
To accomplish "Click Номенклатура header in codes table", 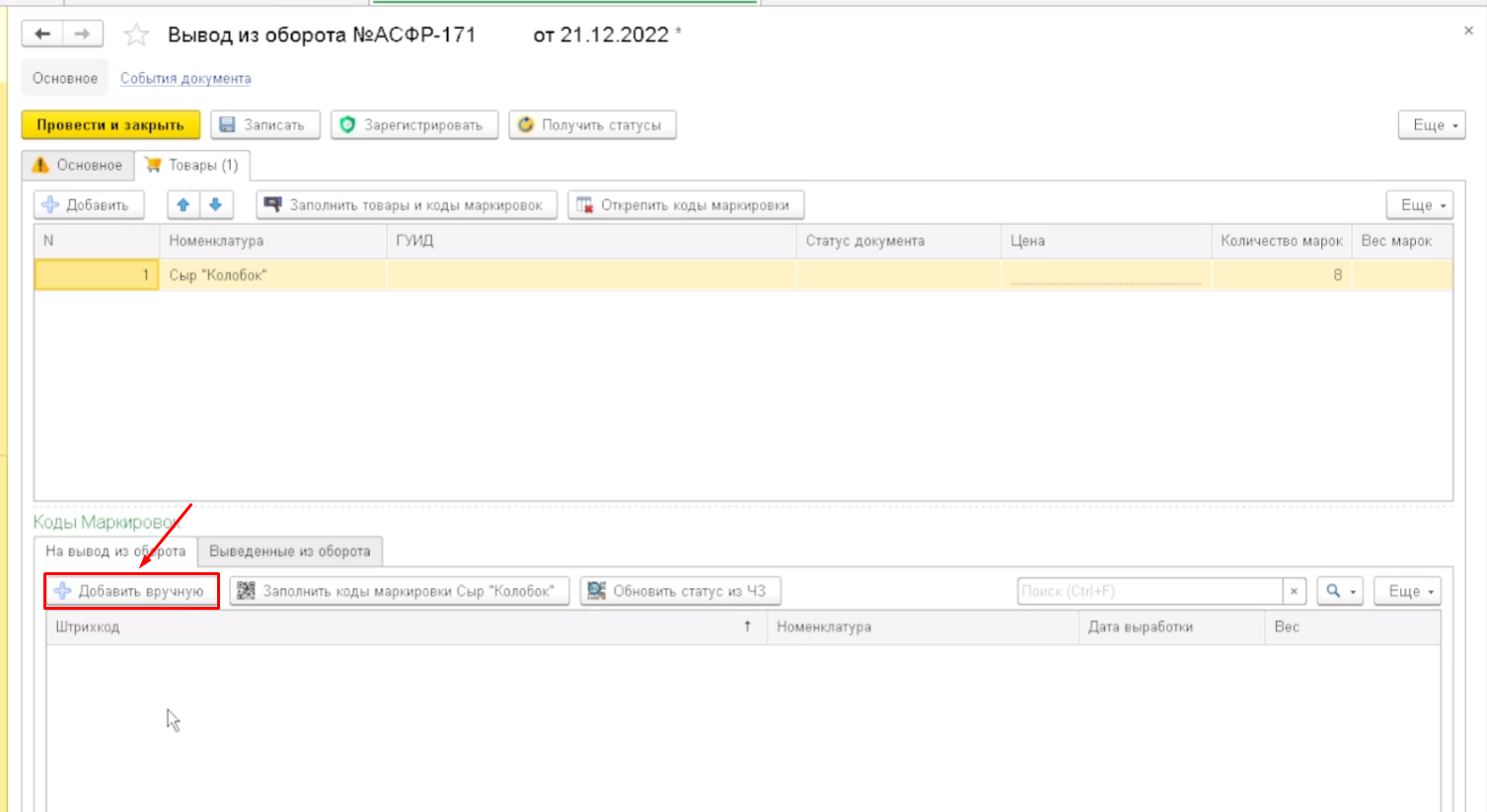I will [923, 627].
